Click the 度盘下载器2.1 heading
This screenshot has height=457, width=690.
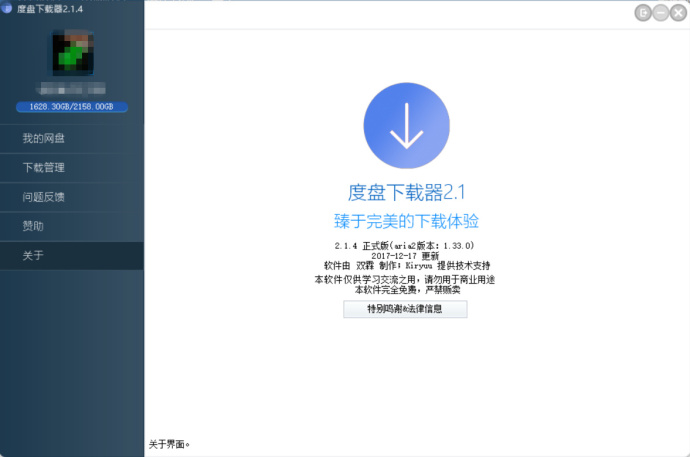pos(406,193)
